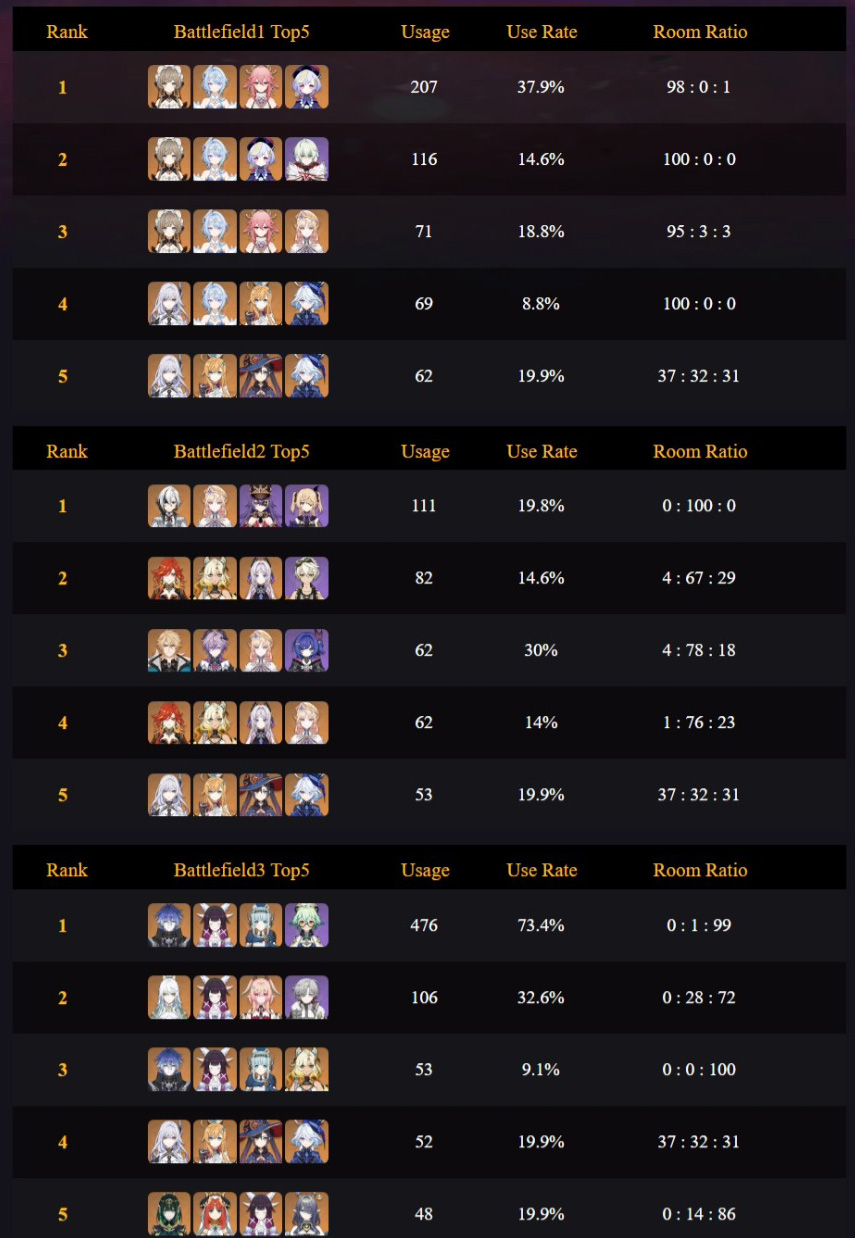855x1238 pixels.
Task: Click first character icon in Battlefield1 rank 1
Action: tap(169, 87)
